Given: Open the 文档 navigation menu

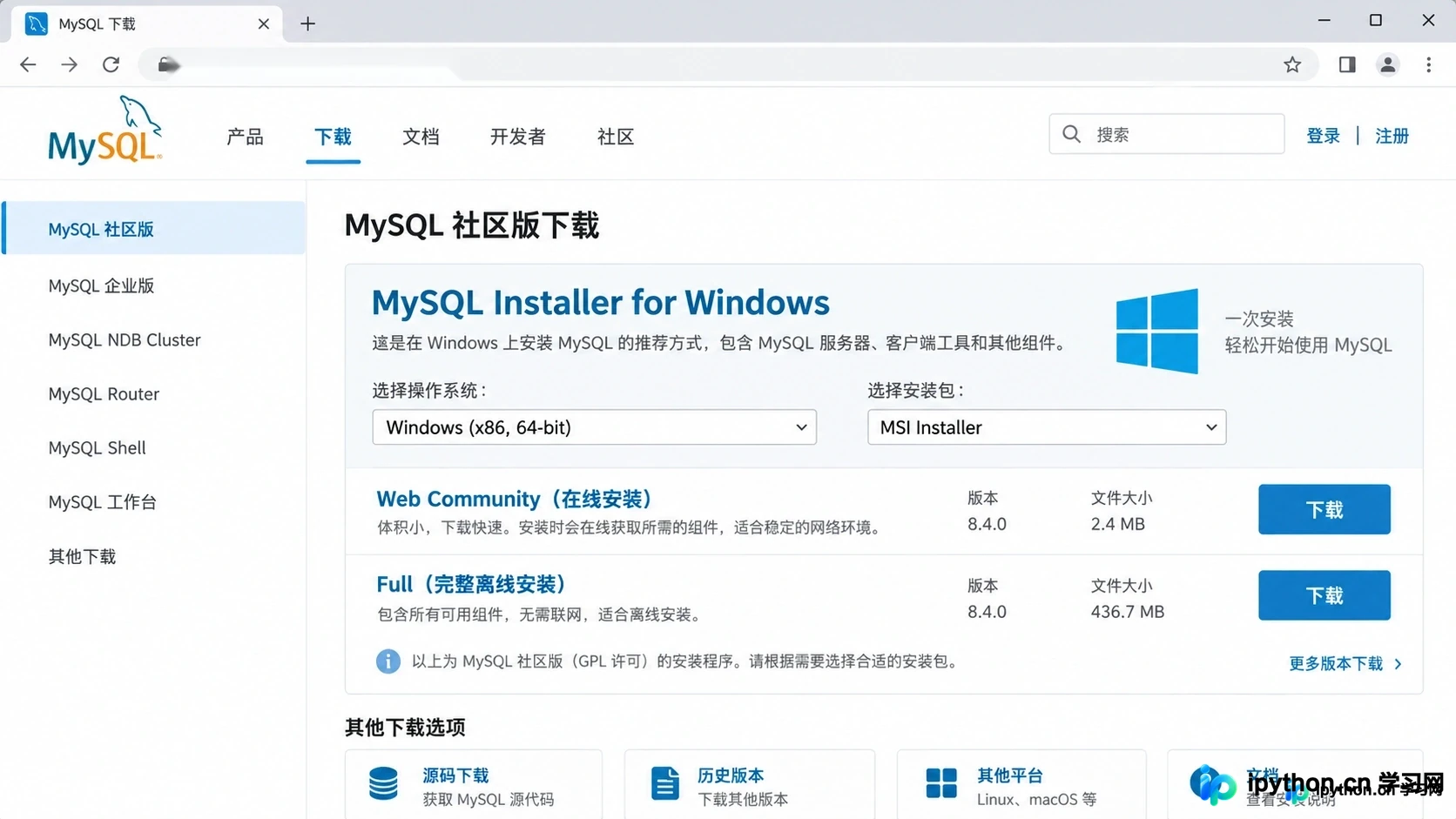Looking at the screenshot, I should 421,137.
